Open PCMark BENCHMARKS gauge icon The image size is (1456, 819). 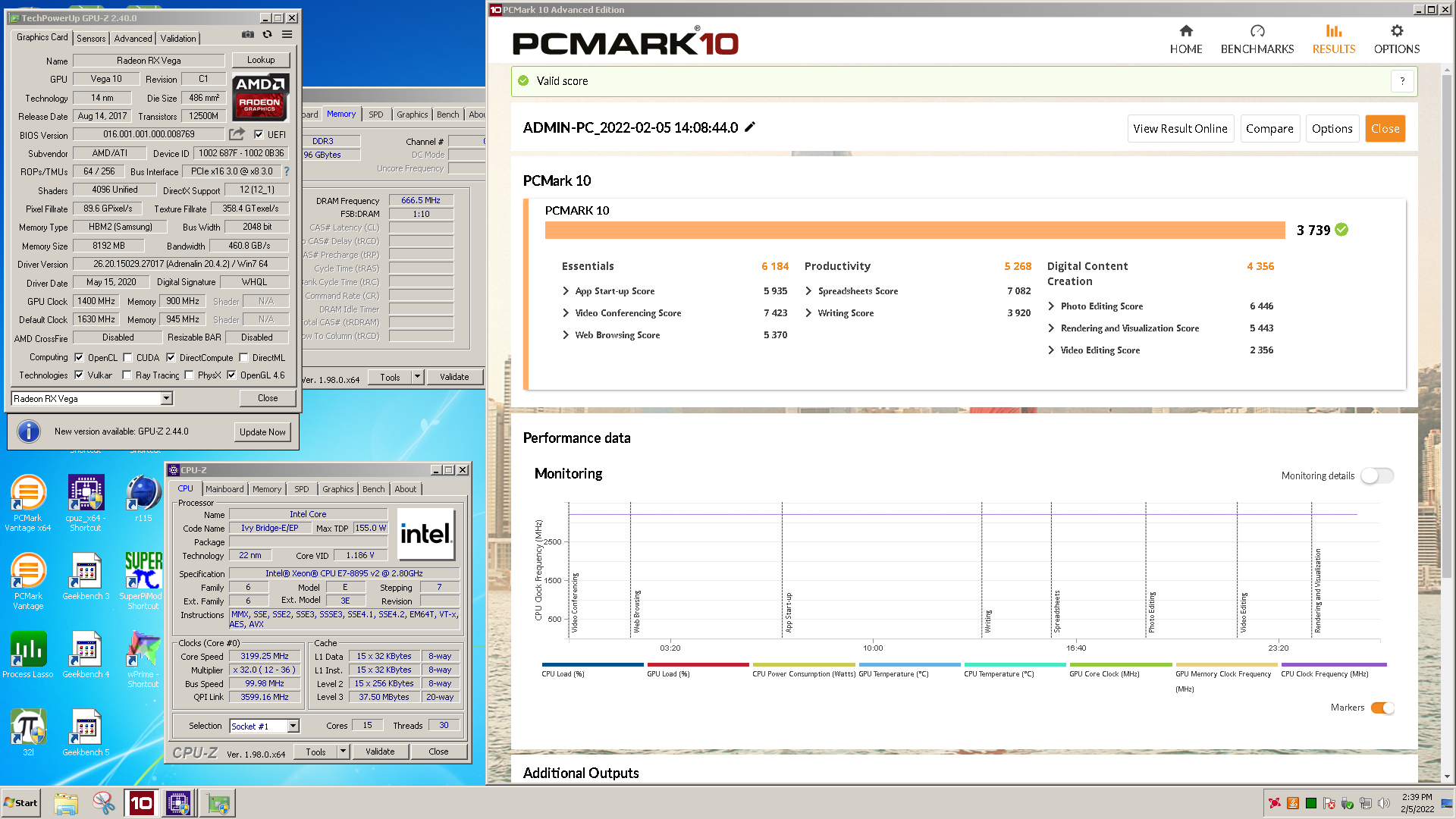(x=1257, y=31)
